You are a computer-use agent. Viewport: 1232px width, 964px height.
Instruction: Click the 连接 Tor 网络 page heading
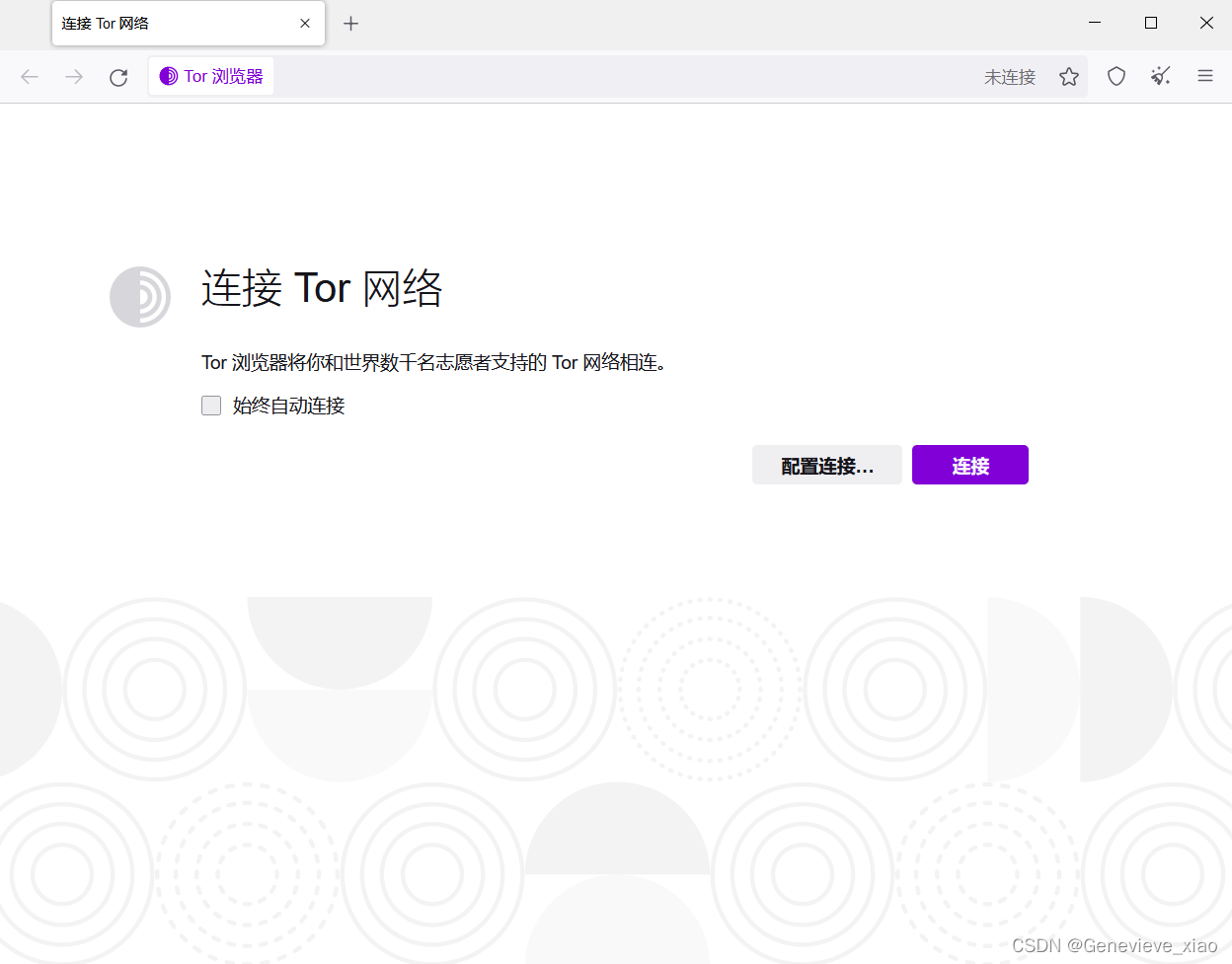[x=322, y=288]
